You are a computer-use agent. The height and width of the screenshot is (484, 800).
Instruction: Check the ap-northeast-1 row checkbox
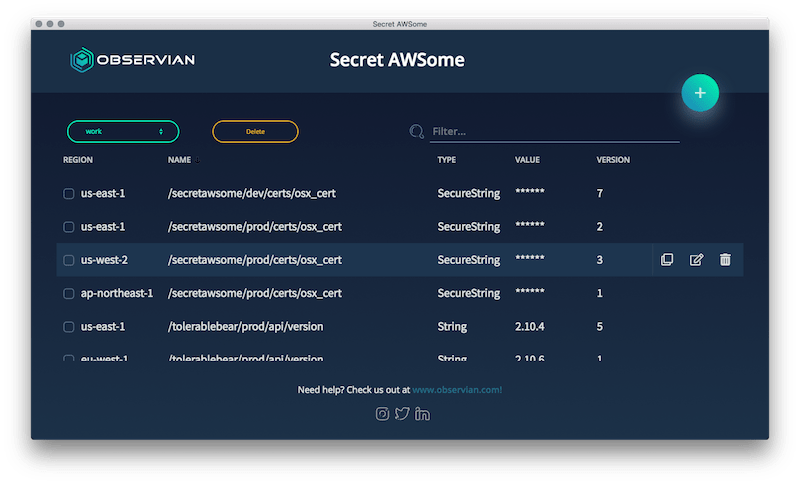(x=68, y=294)
